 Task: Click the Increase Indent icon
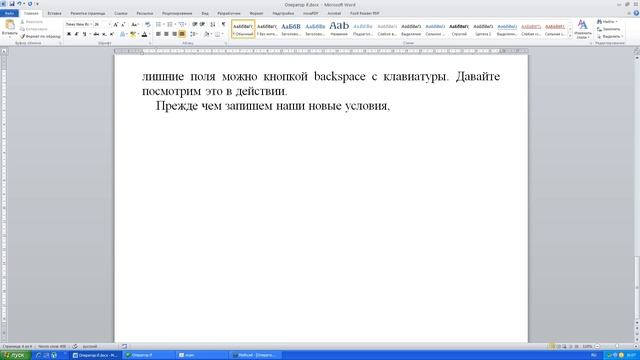coord(202,24)
